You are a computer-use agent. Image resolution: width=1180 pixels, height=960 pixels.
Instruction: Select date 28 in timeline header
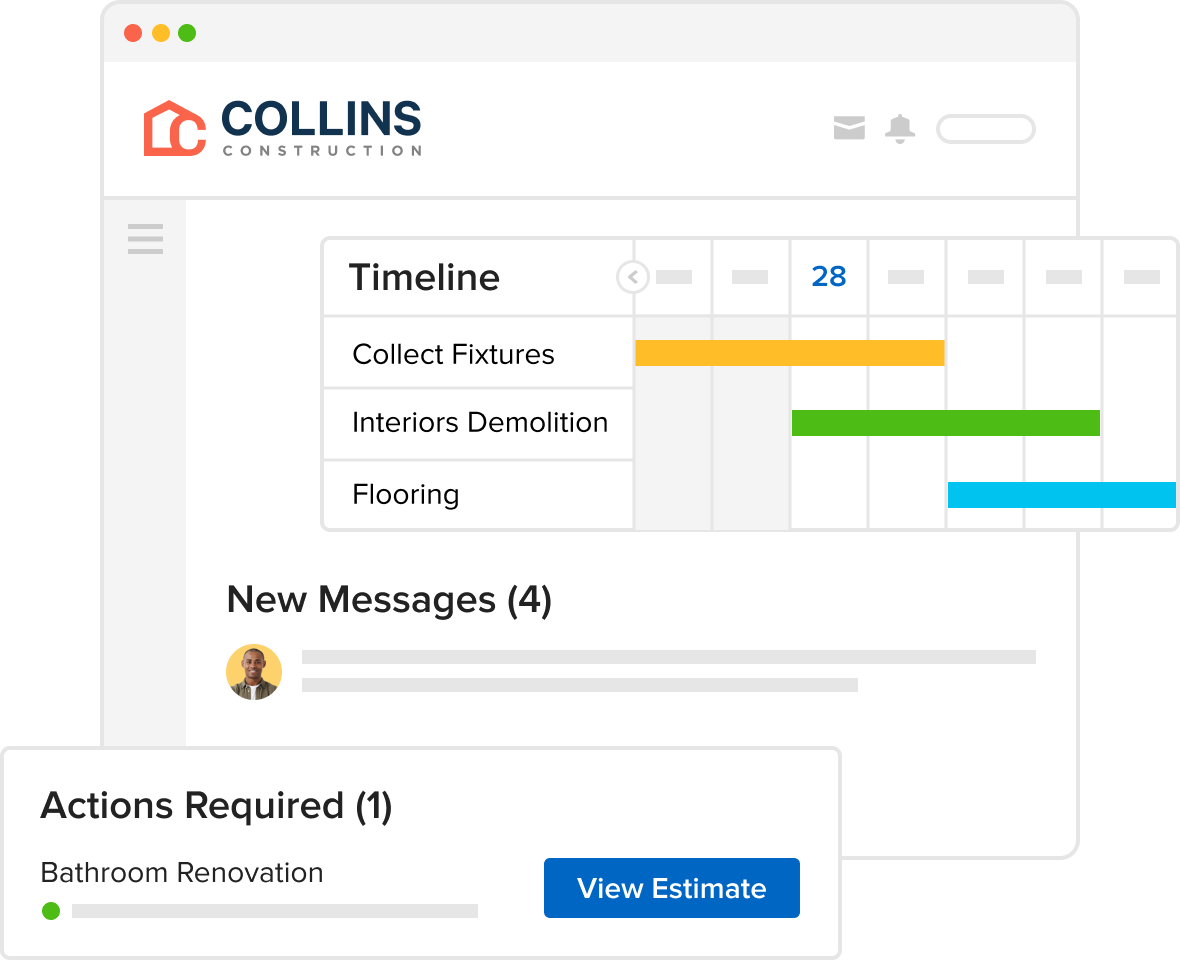click(829, 277)
